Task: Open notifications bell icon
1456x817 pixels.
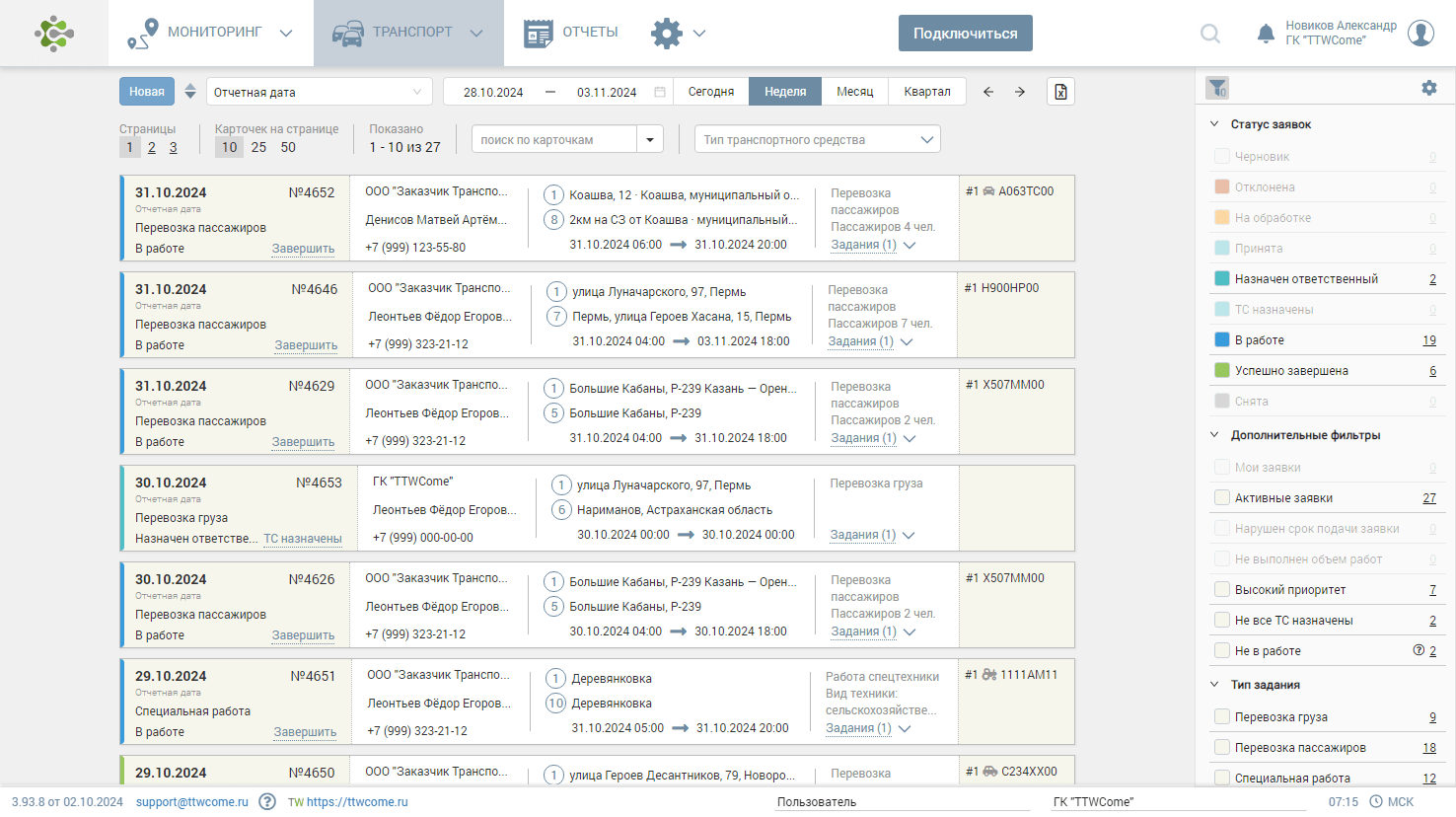Action: [1266, 34]
